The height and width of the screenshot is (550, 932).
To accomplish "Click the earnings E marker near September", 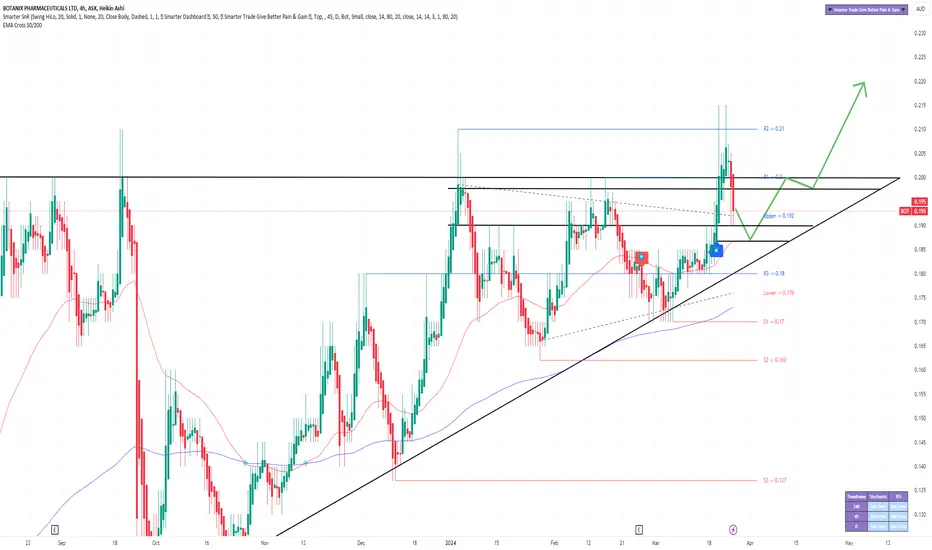I will coord(55,529).
